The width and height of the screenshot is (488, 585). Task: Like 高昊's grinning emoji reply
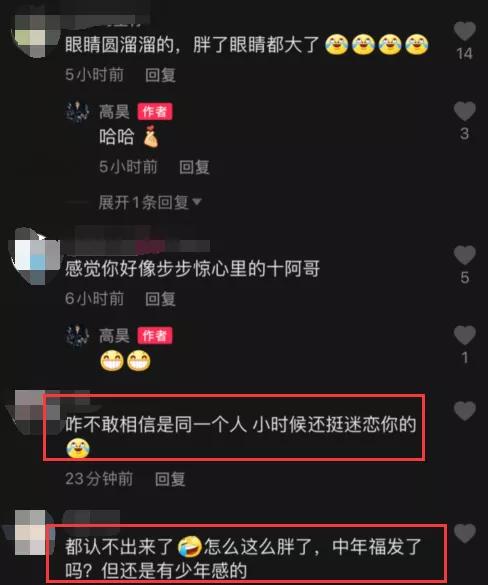[464, 335]
